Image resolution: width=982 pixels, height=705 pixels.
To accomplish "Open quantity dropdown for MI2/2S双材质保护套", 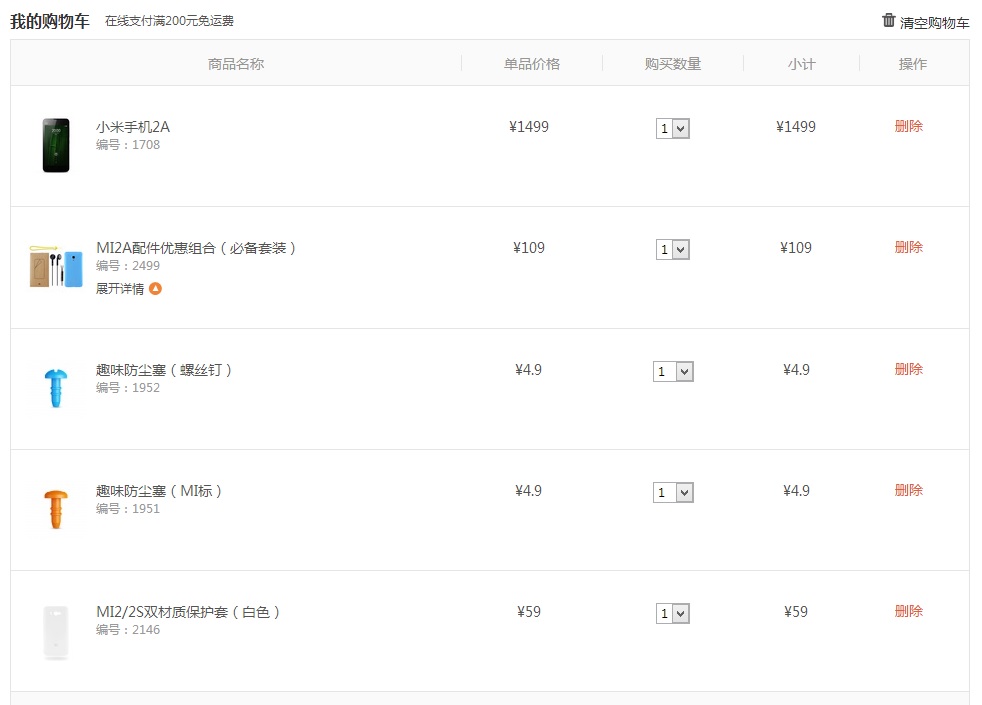I will click(673, 613).
